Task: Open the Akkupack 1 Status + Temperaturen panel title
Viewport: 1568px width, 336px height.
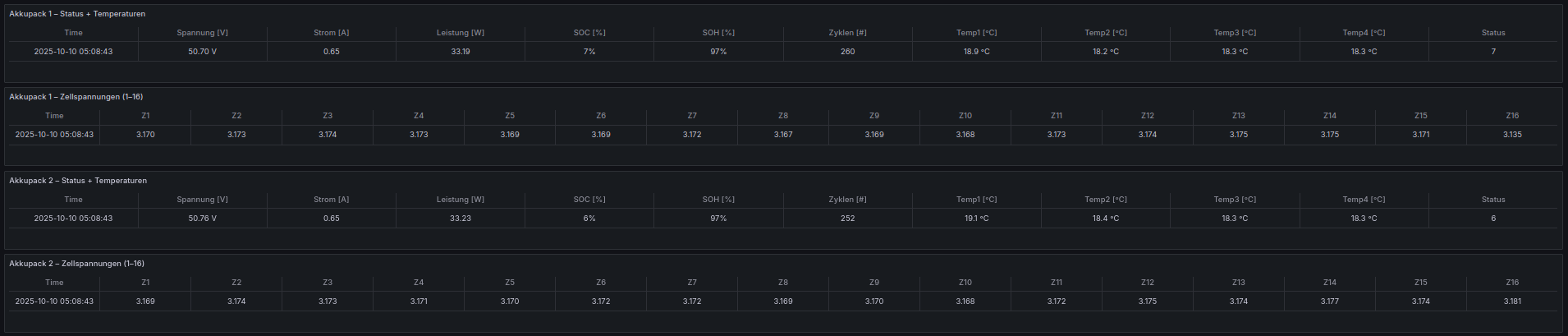Action: tap(77, 14)
